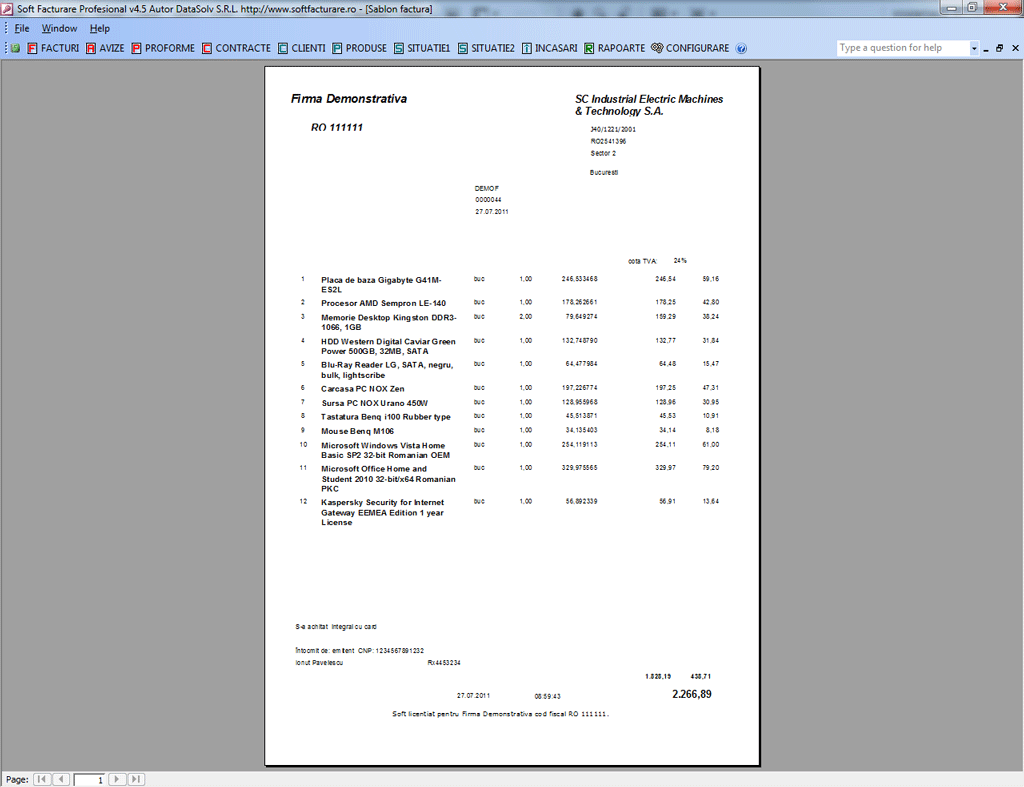The image size is (1024, 787).
Task: Click the name 'Ionut Pavelescu'
Action: pos(319,663)
